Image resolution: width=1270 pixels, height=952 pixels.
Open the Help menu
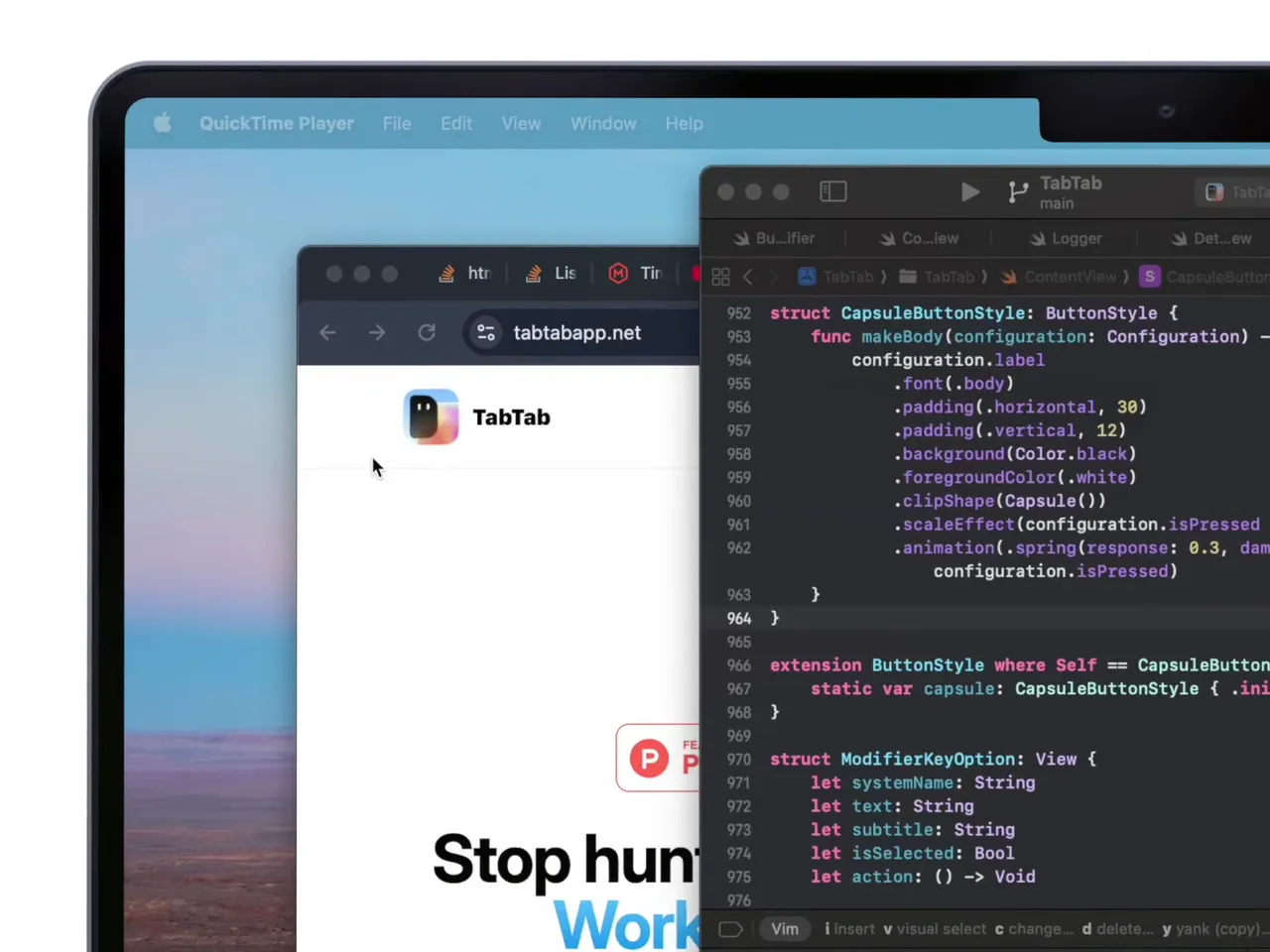[x=685, y=123]
